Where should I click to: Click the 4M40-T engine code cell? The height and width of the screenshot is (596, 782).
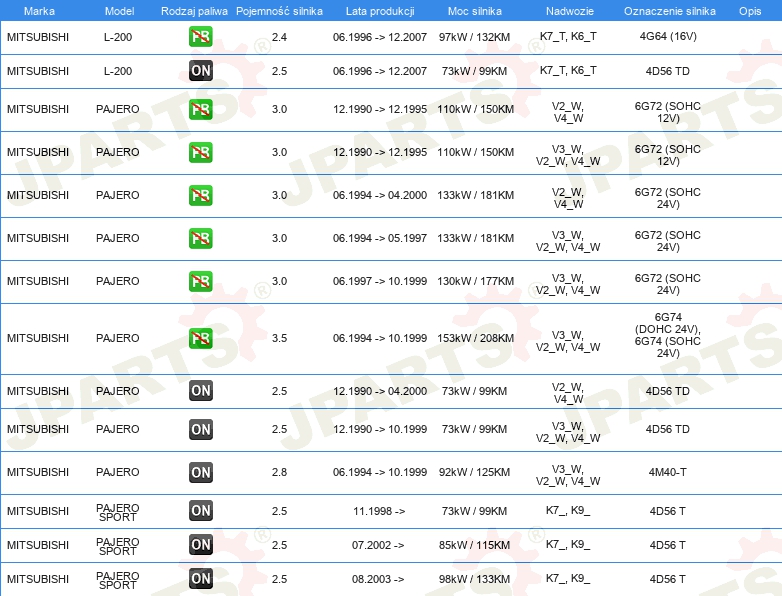[x=667, y=472]
